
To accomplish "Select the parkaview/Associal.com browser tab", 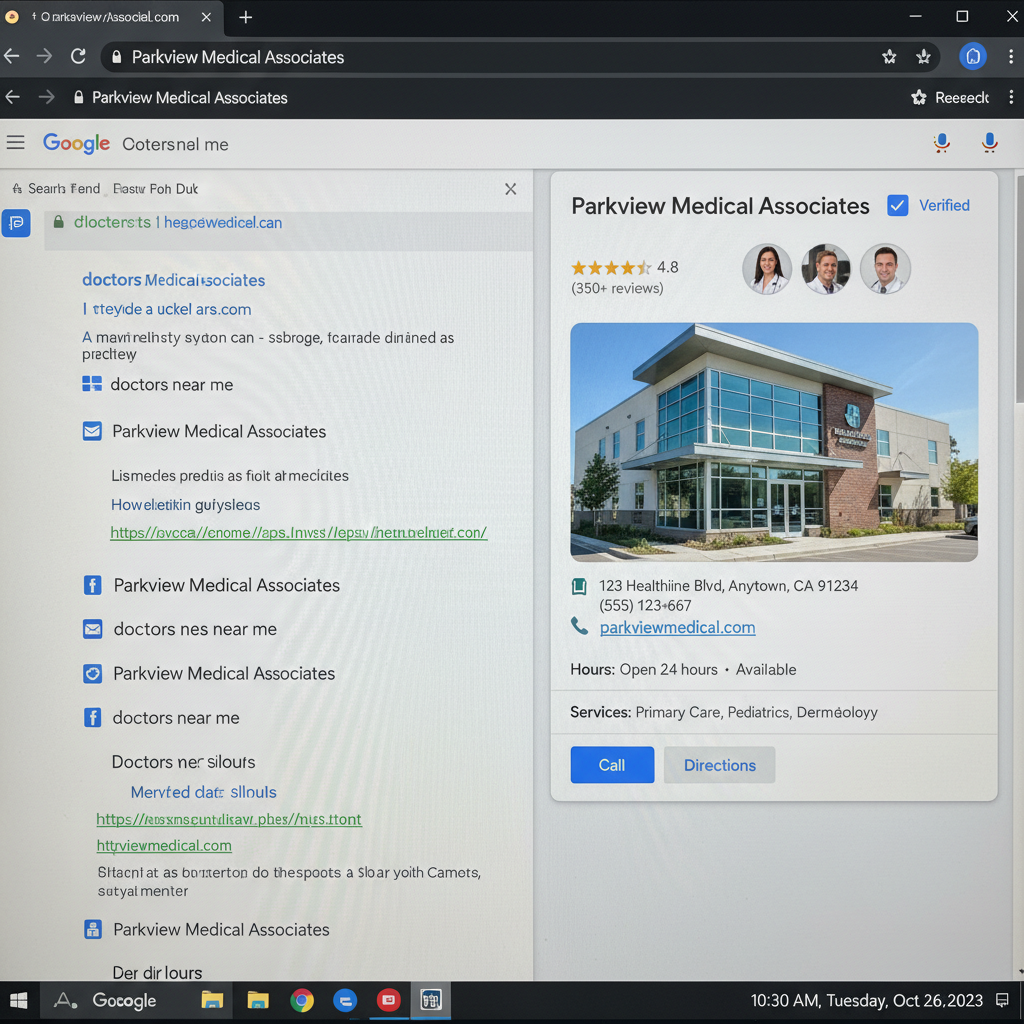I will pyautogui.click(x=111, y=18).
